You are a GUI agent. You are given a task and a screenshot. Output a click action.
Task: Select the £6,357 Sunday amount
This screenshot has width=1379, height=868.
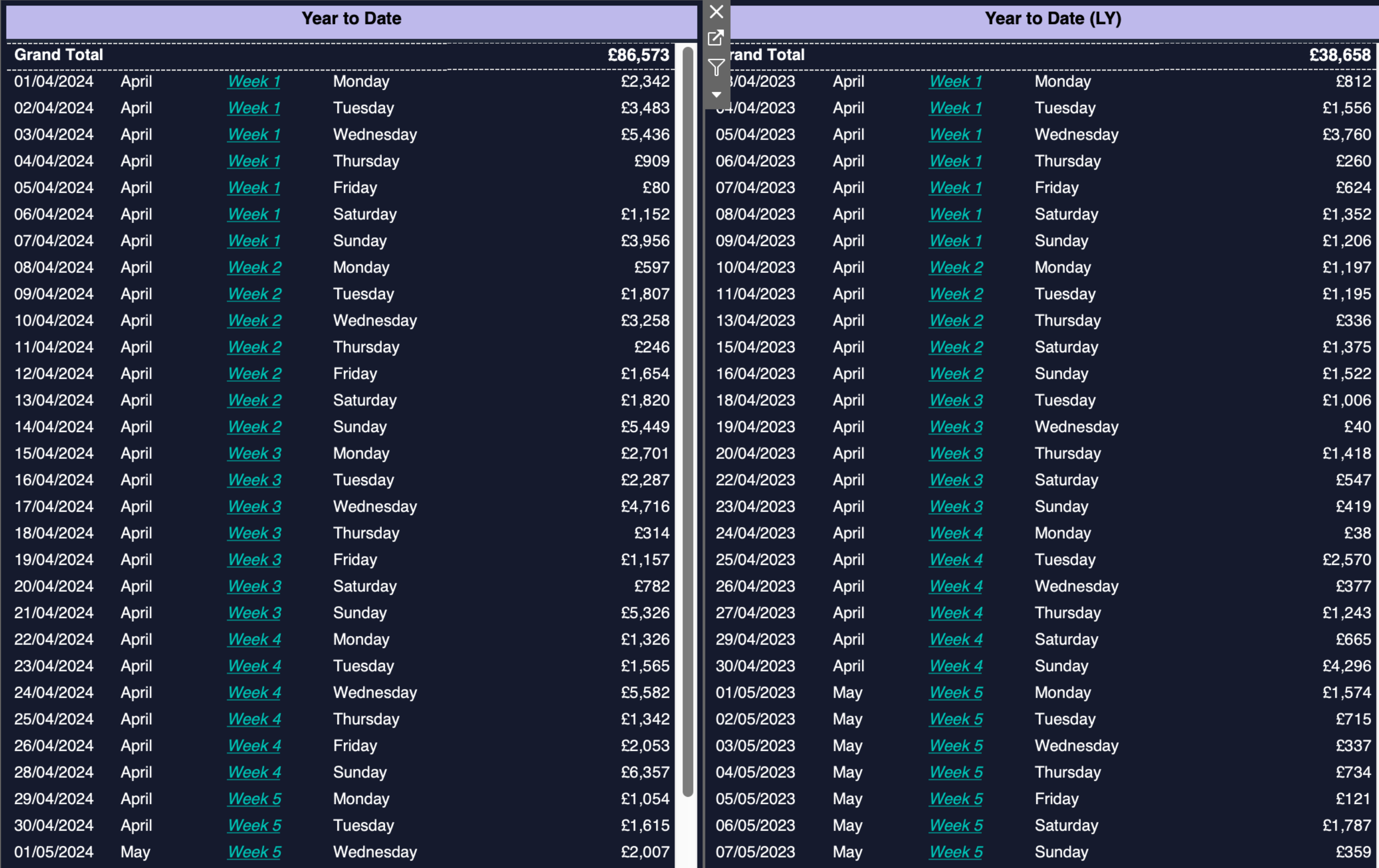[x=645, y=772]
